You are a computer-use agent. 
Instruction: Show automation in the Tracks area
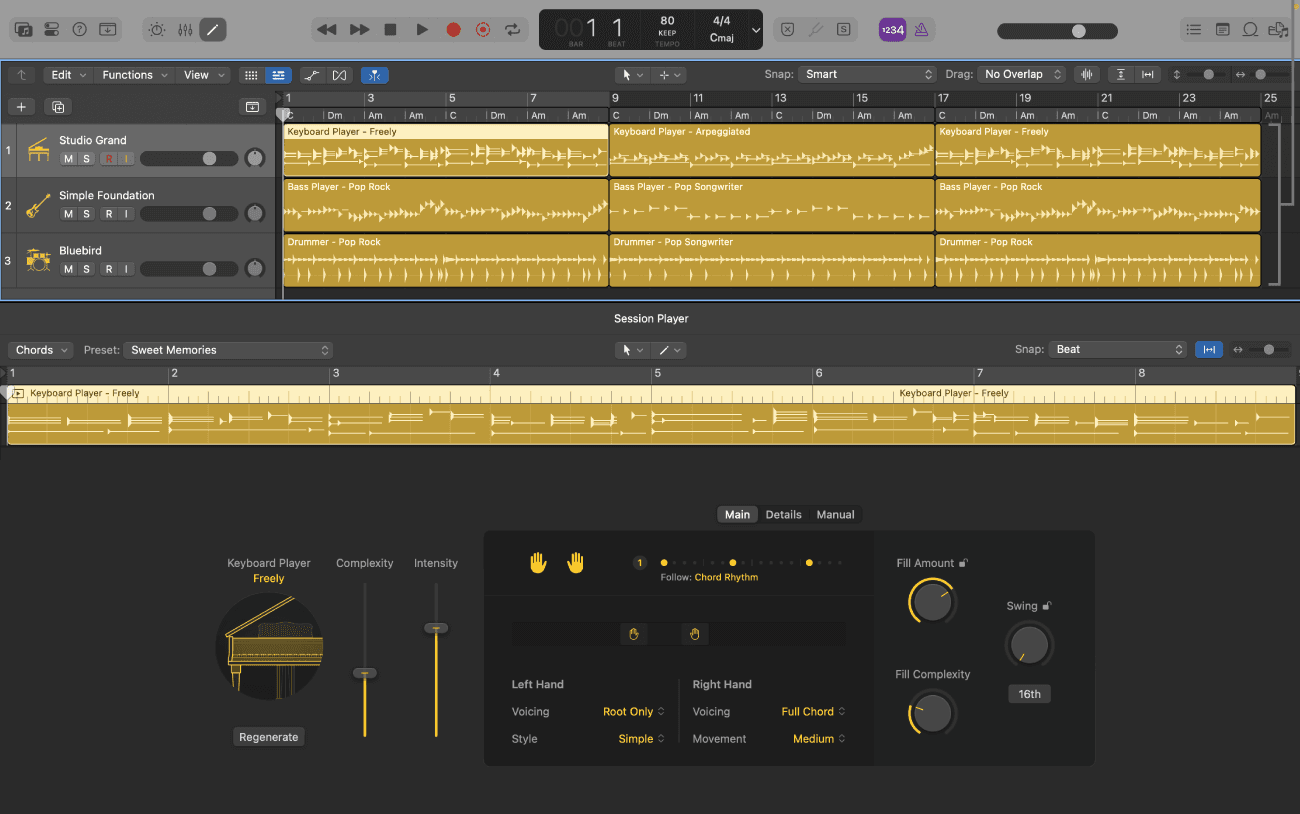pyautogui.click(x=312, y=75)
